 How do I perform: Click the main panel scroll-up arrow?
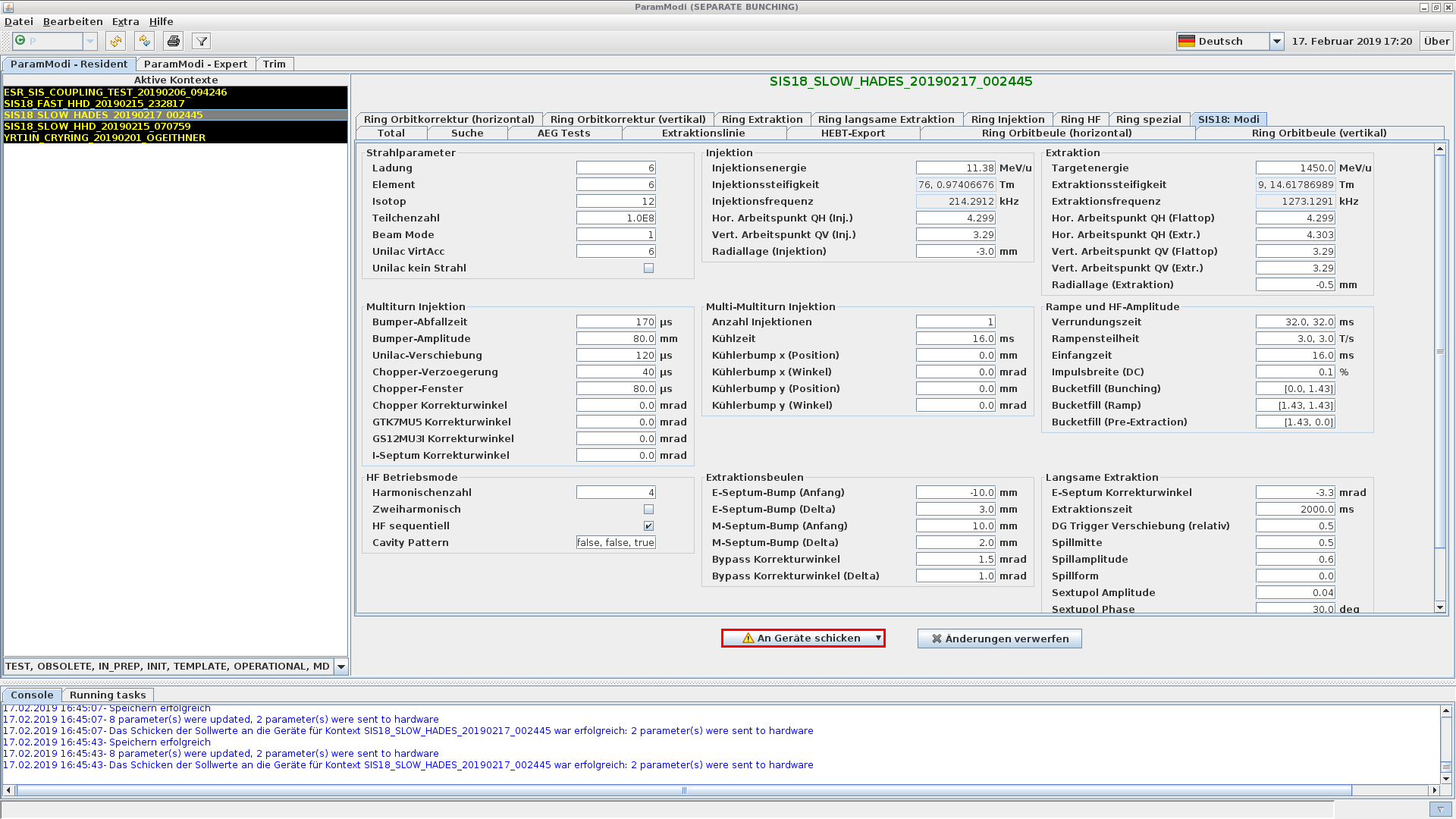(1440, 149)
